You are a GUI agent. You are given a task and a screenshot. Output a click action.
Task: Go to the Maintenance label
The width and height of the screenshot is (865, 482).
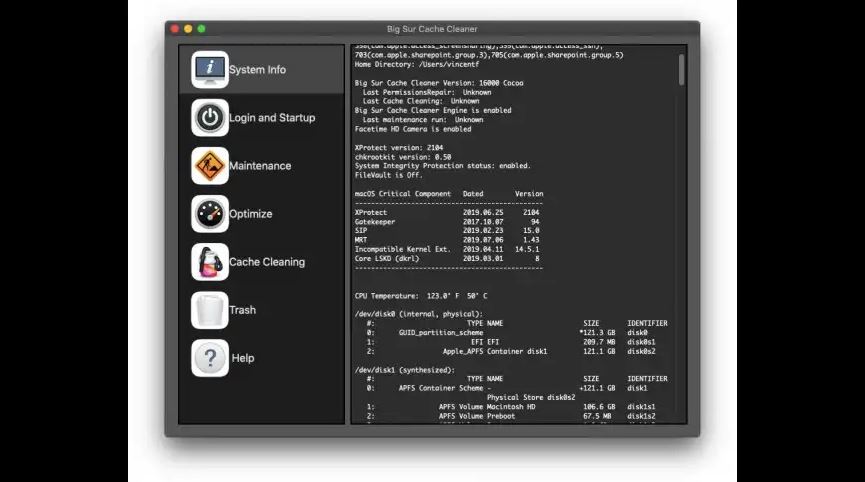point(260,166)
